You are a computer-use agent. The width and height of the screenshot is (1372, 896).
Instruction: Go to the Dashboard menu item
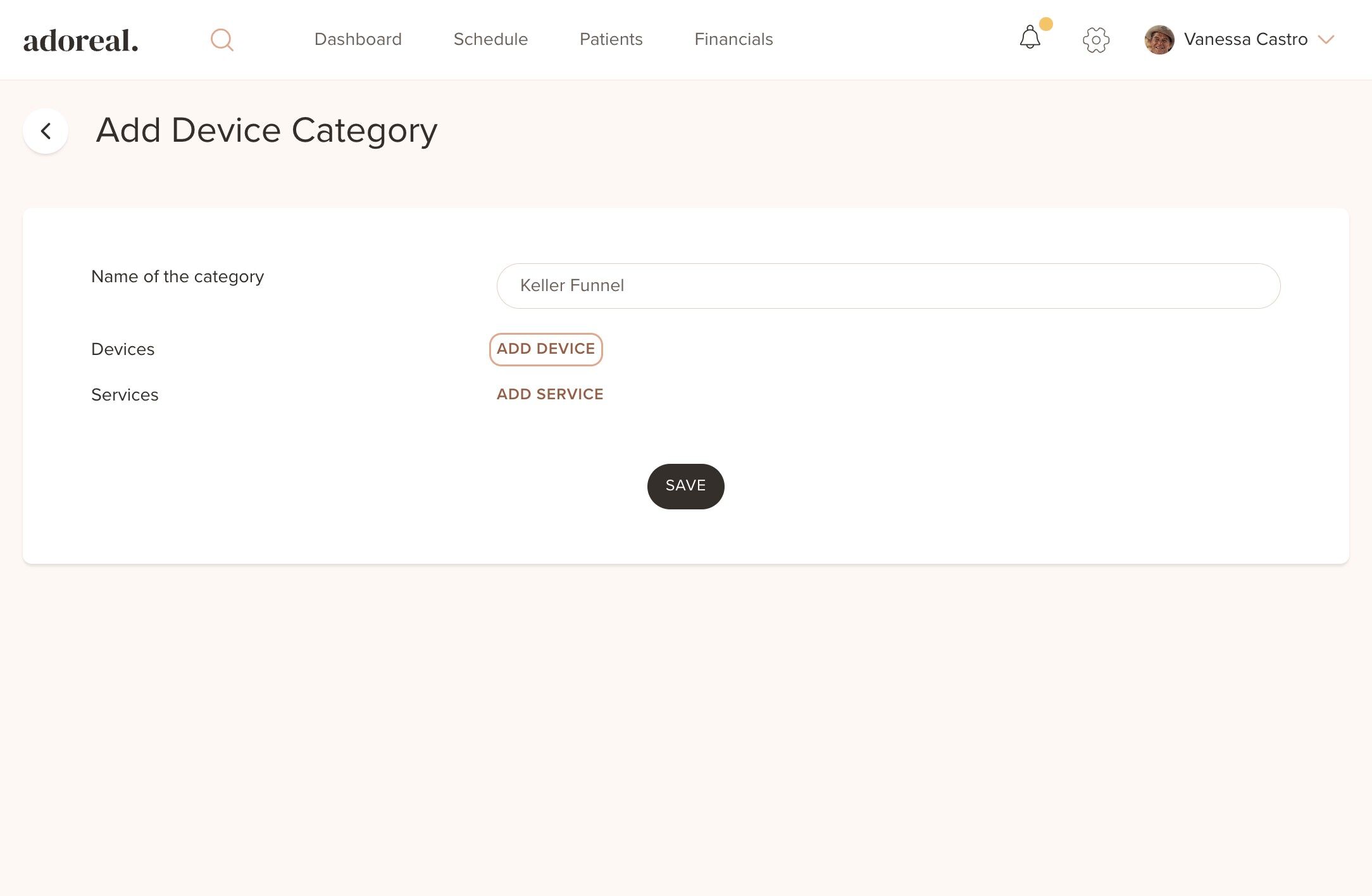[x=358, y=39]
